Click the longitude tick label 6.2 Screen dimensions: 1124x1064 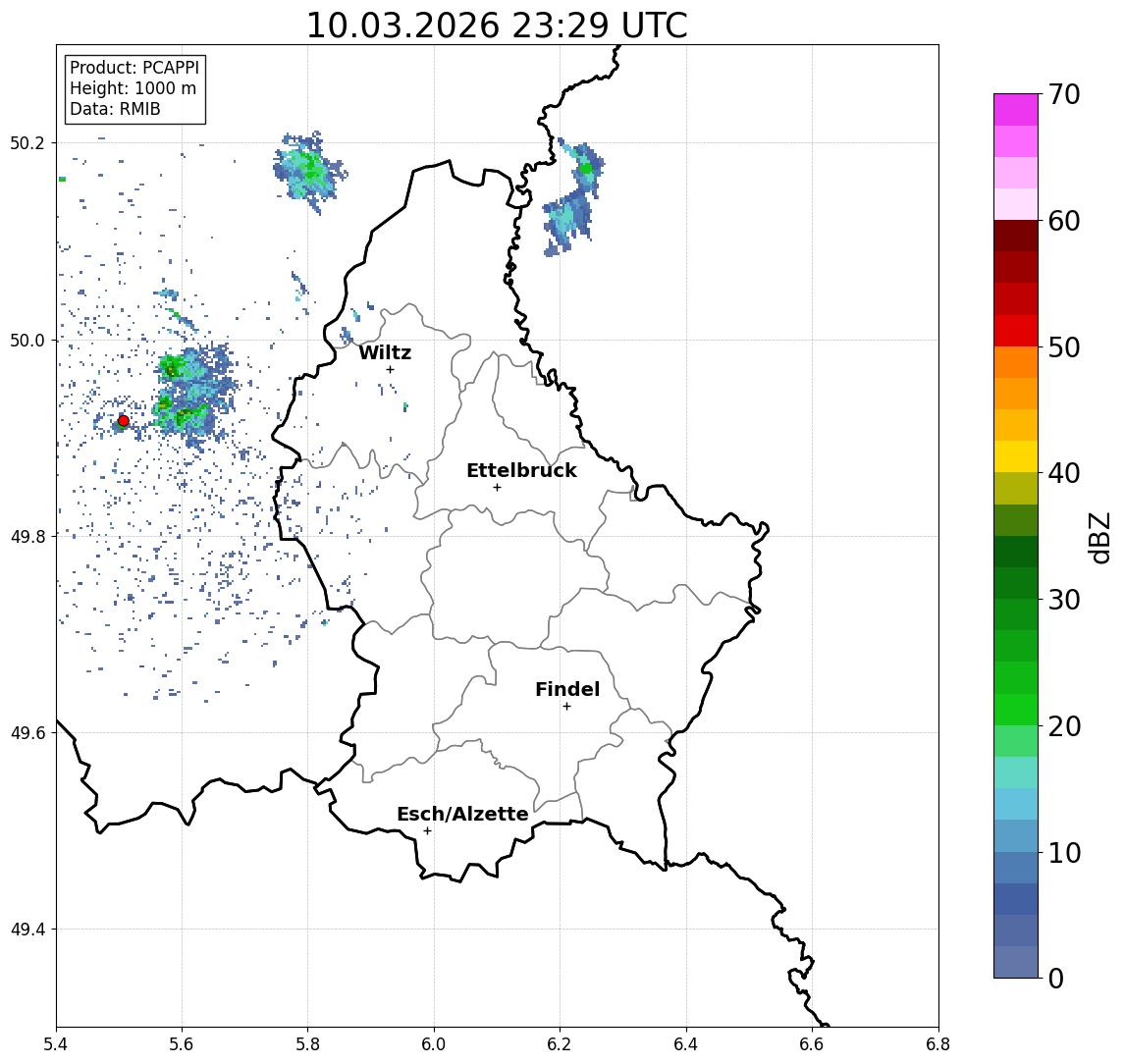[x=560, y=1044]
